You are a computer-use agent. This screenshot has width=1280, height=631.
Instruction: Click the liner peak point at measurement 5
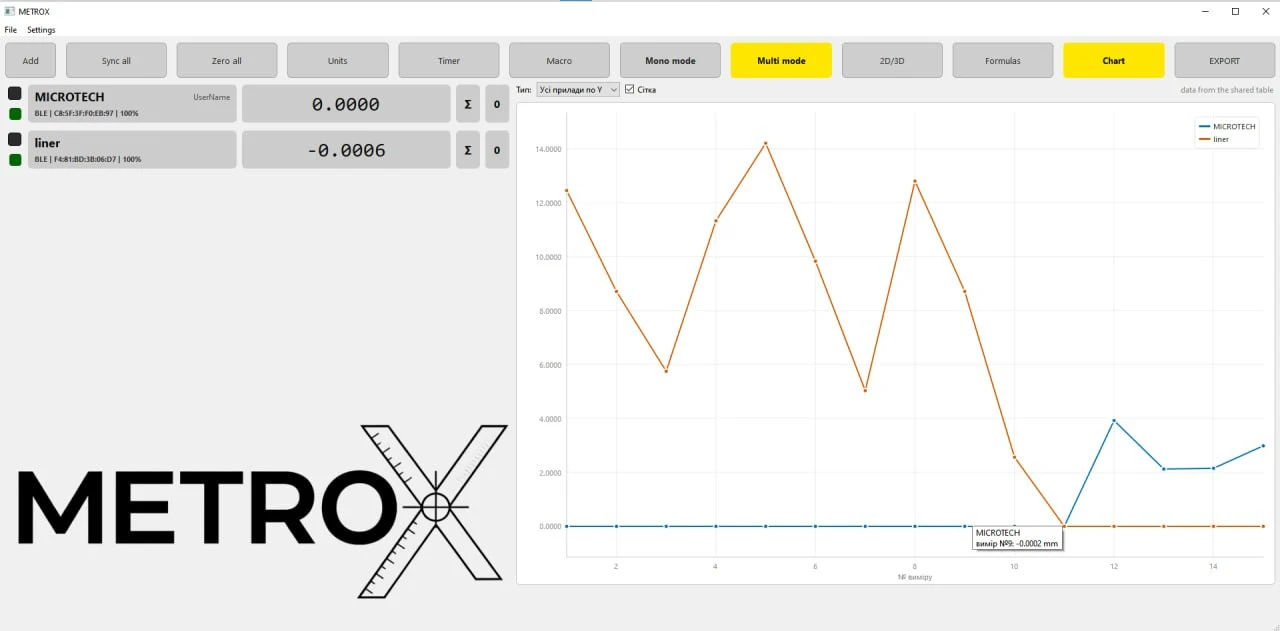coord(765,143)
